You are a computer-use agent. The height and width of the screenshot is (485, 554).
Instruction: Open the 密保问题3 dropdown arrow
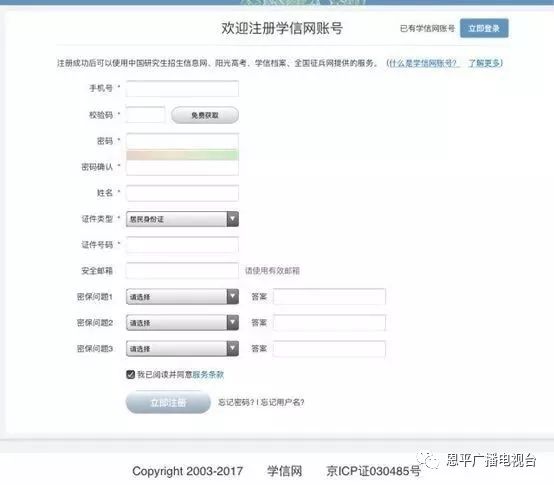point(232,349)
